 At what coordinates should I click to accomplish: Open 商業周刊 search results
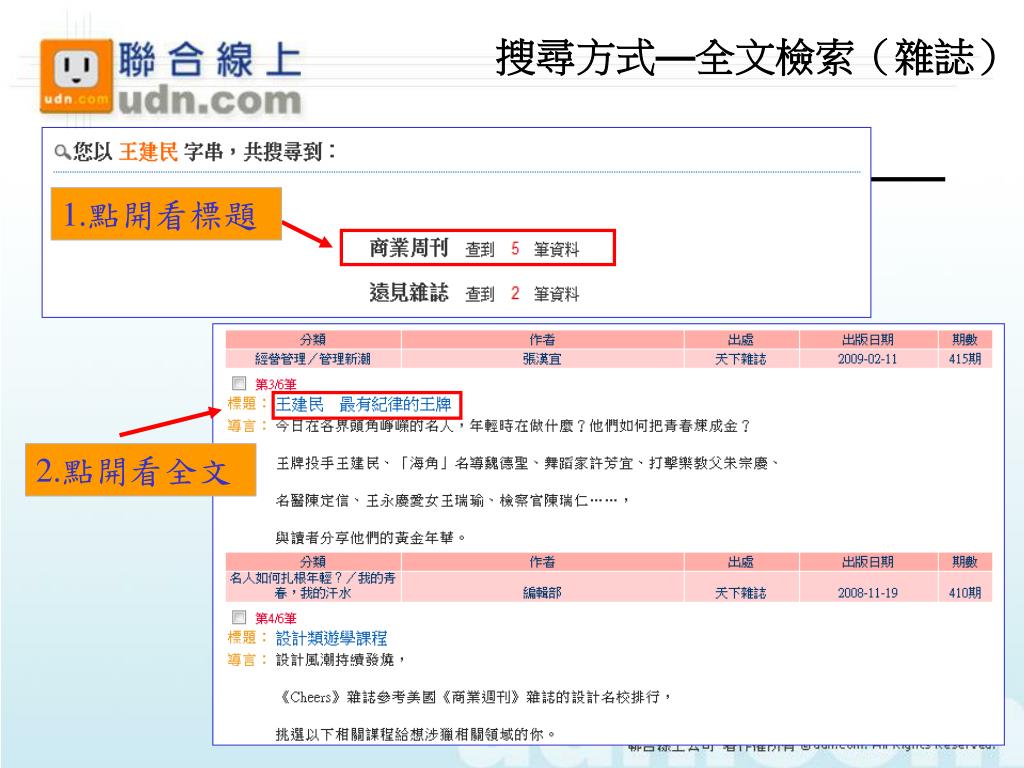(409, 248)
